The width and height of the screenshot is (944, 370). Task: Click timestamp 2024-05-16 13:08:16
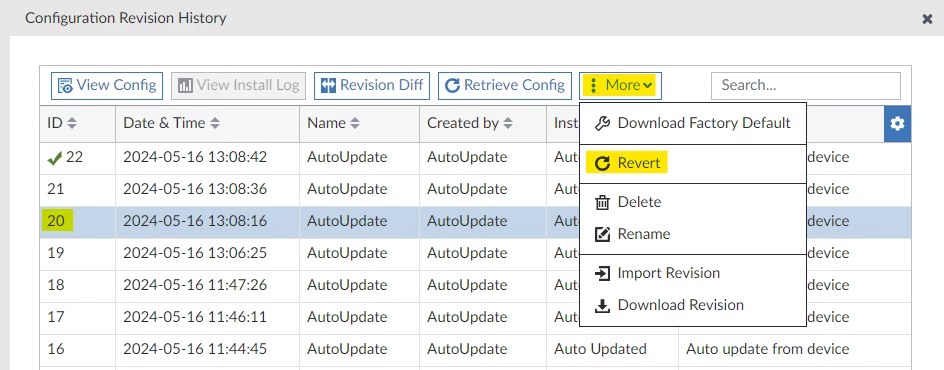[x=195, y=221]
